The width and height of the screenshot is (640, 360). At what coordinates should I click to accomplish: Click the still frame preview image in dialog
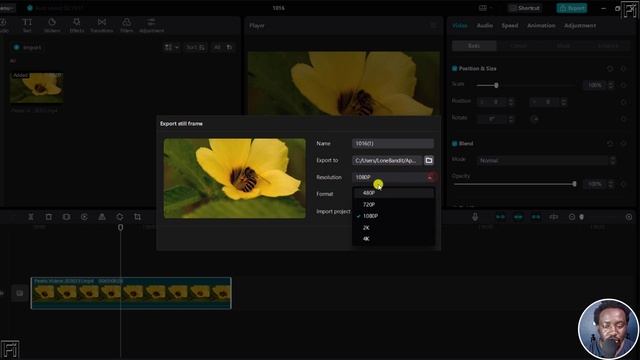pos(235,178)
